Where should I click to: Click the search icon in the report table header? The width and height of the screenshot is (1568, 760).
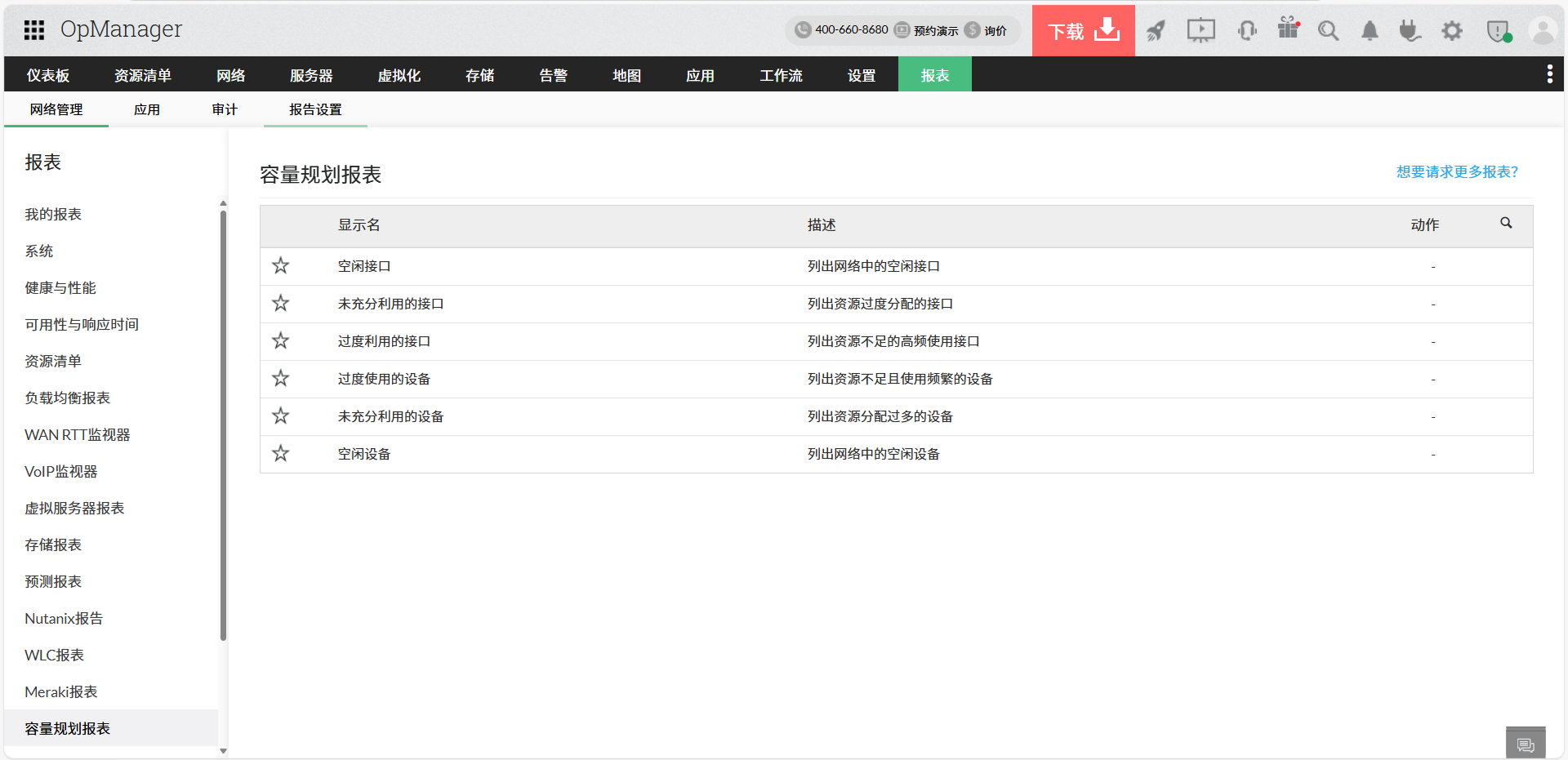click(x=1507, y=222)
